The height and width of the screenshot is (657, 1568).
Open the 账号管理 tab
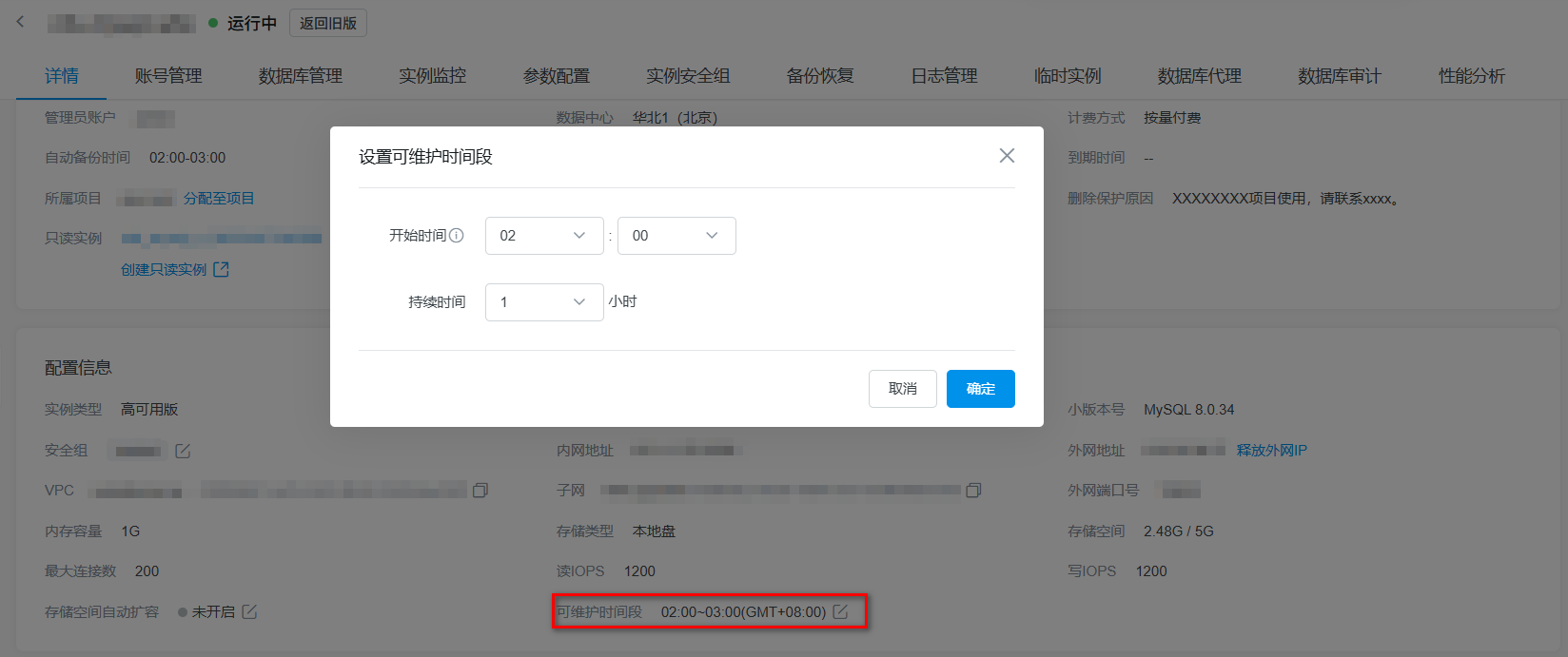(168, 76)
